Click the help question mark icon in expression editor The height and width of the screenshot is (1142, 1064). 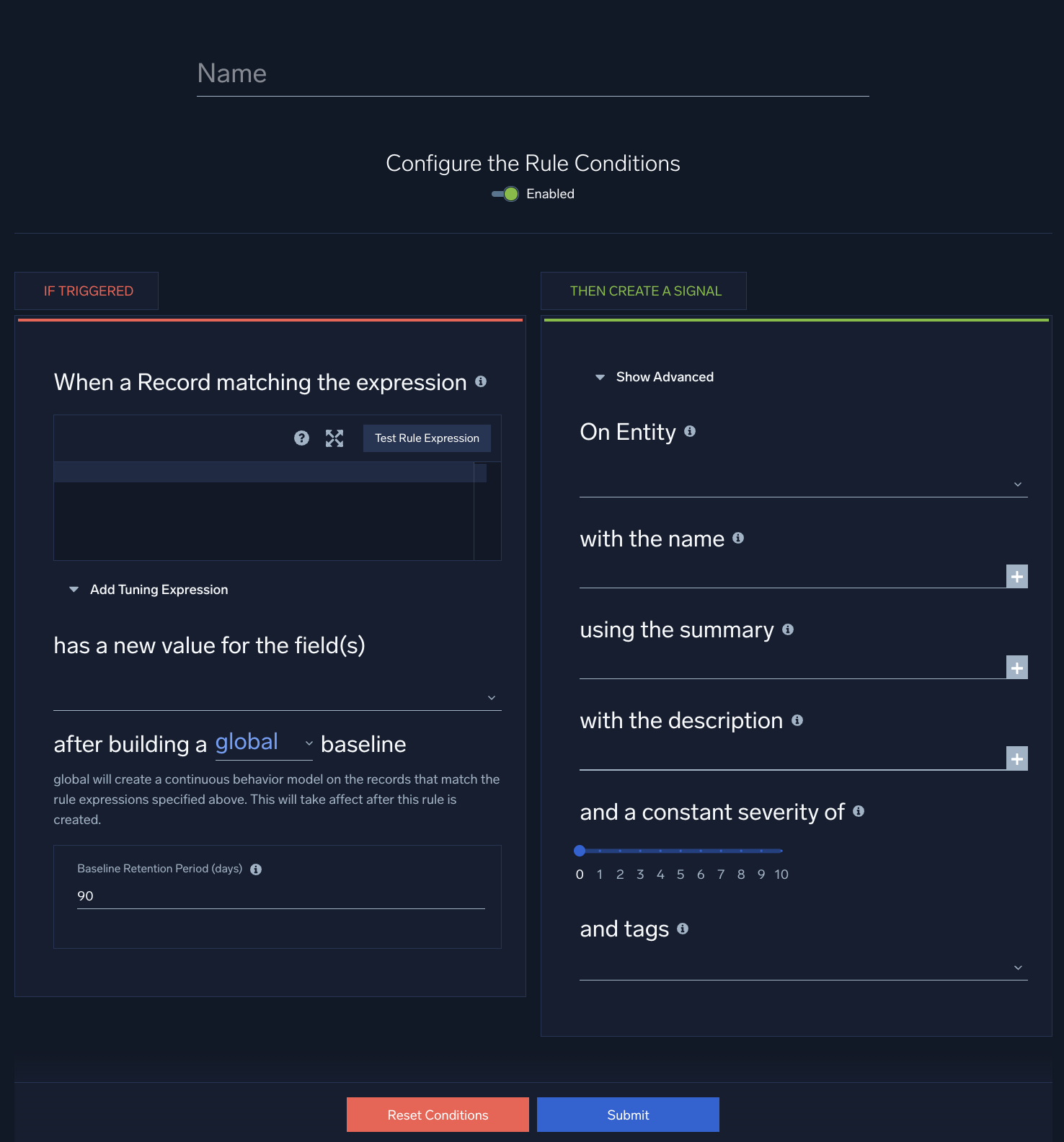click(301, 438)
